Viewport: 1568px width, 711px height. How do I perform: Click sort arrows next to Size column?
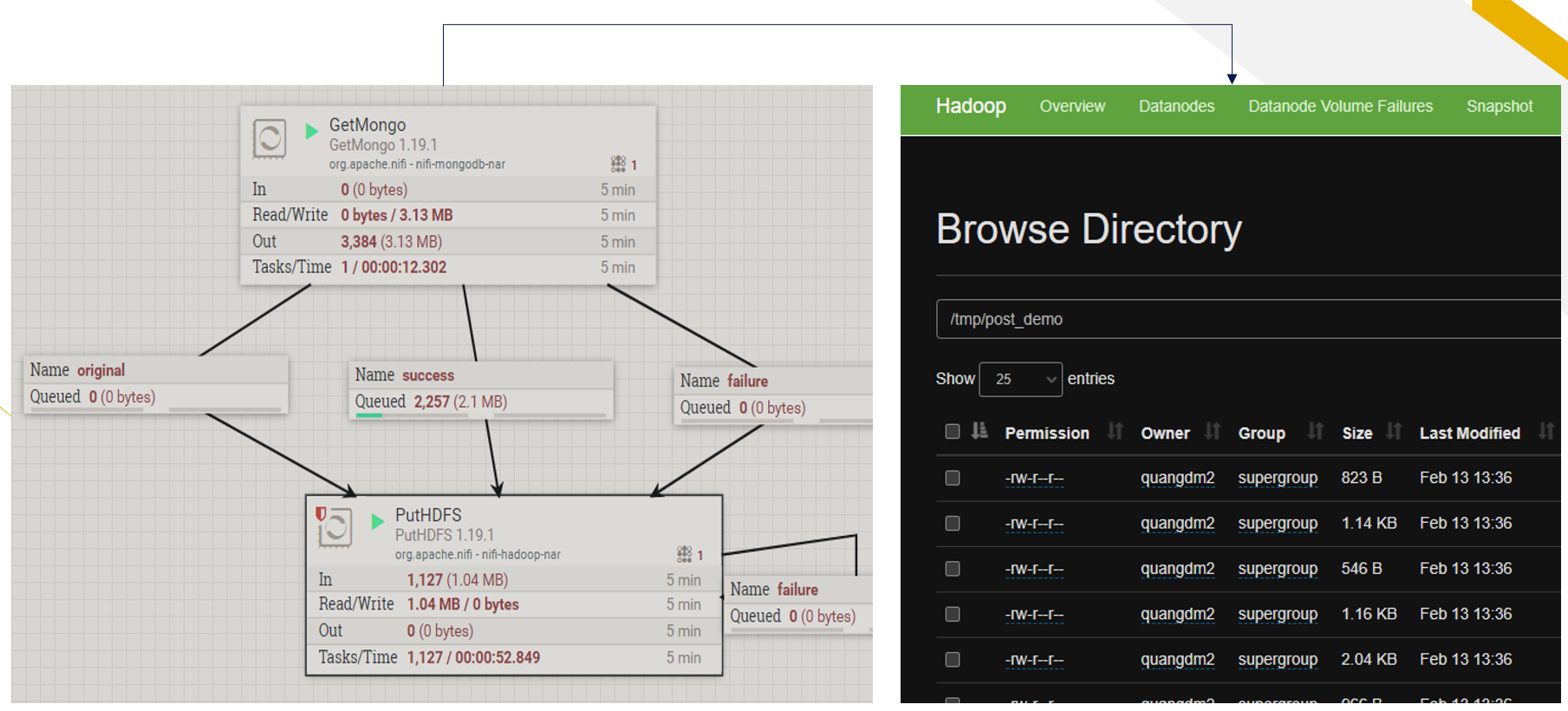pyautogui.click(x=1394, y=431)
